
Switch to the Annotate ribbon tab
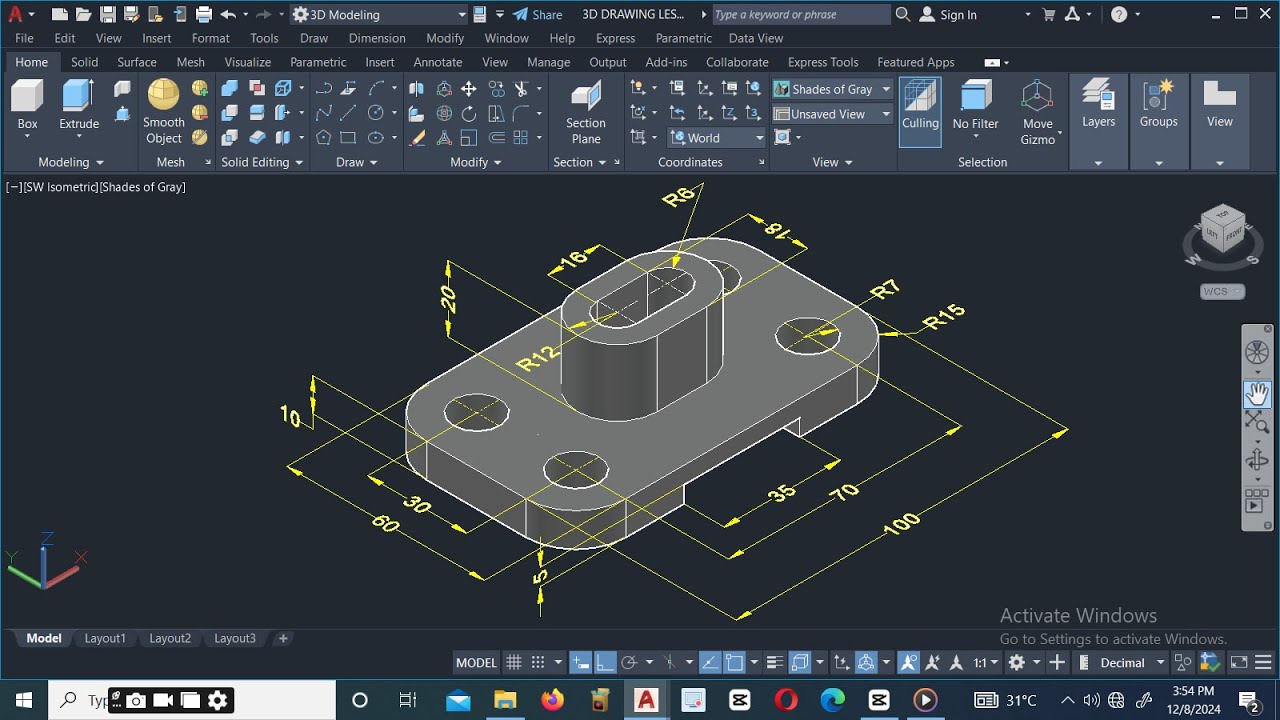(438, 62)
